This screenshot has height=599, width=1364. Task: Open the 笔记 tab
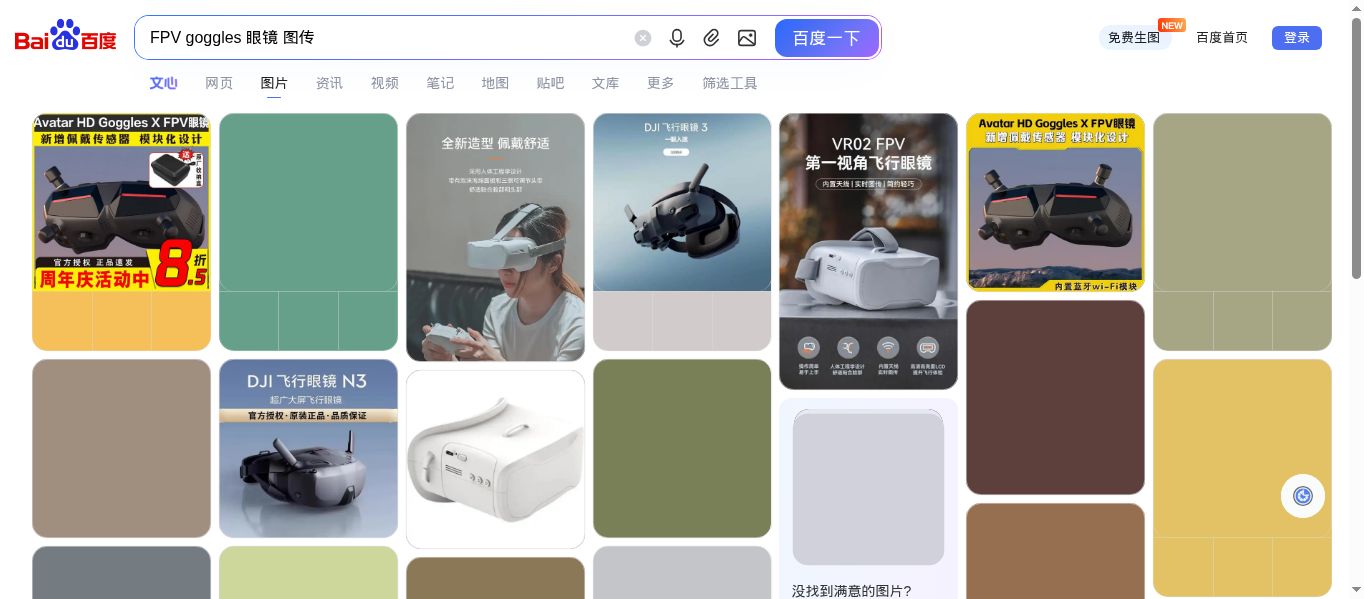[440, 83]
